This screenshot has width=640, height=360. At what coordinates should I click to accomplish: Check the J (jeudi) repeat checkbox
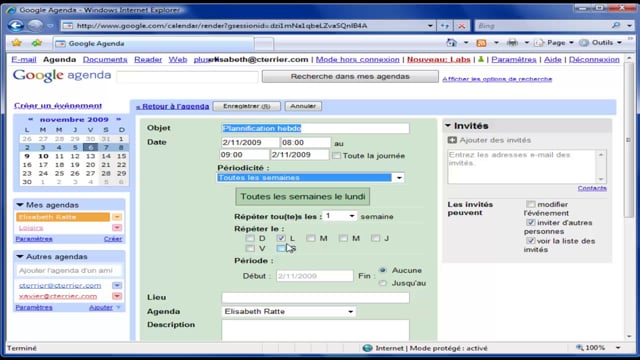tap(376, 238)
